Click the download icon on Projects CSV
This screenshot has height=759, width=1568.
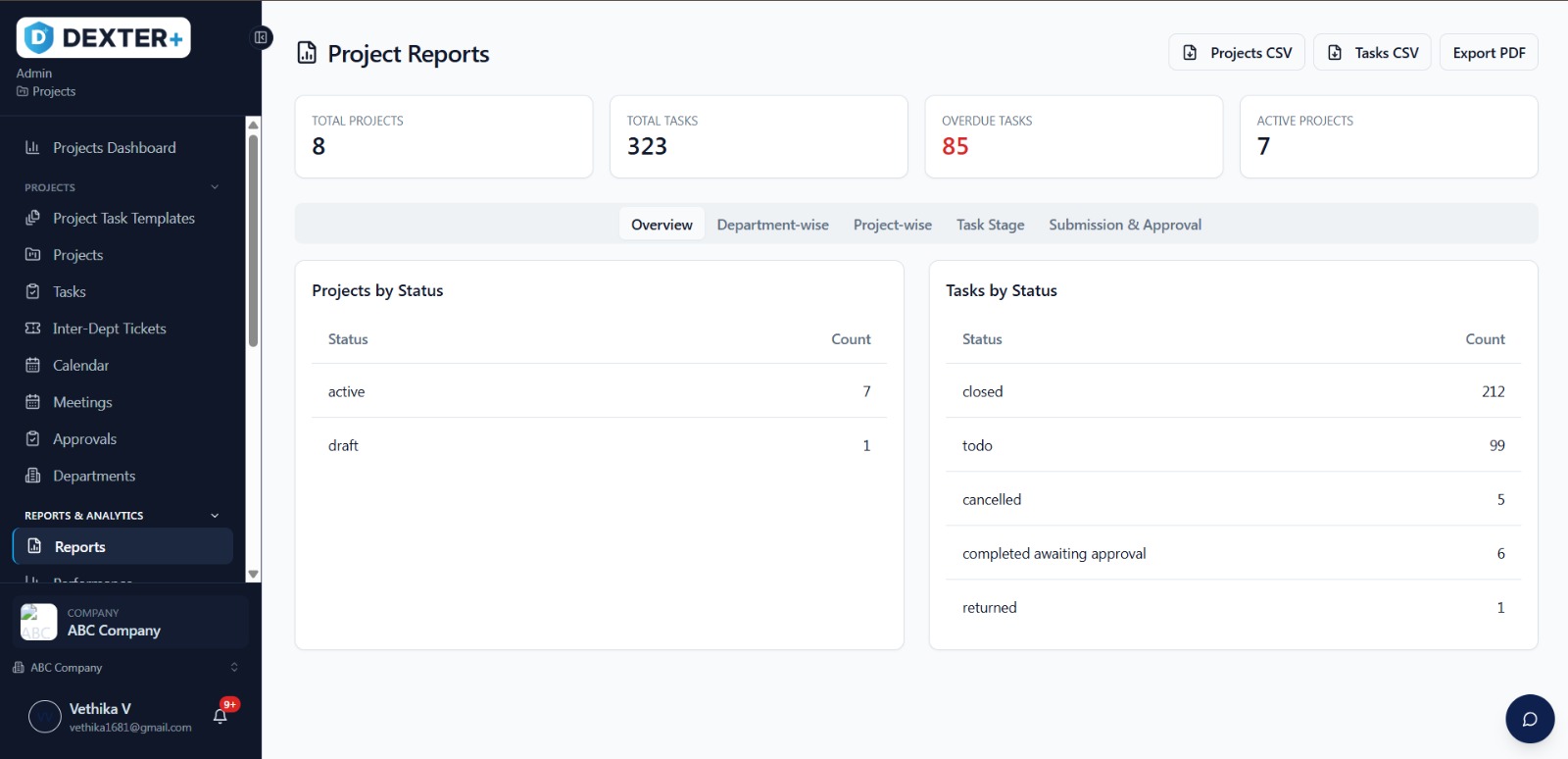coord(1190,53)
